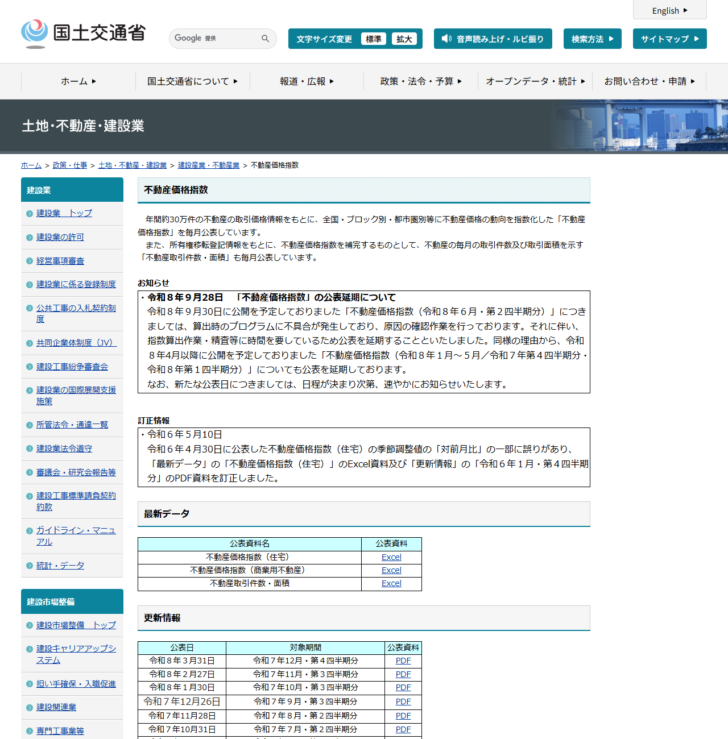Viewport: 728px width, 739px height.
Task: Open sidebar link 公共工事の入札契約制度
Action: pos(76,313)
